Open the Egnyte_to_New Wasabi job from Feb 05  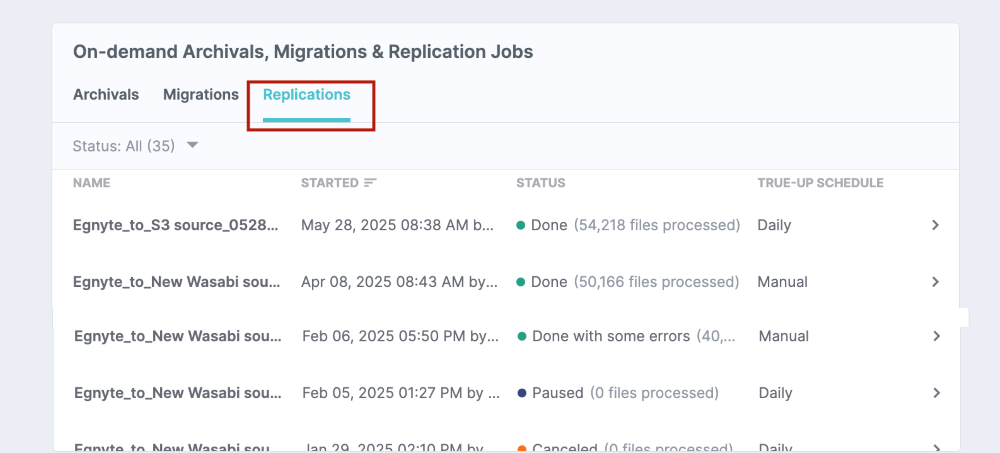[x=178, y=393]
